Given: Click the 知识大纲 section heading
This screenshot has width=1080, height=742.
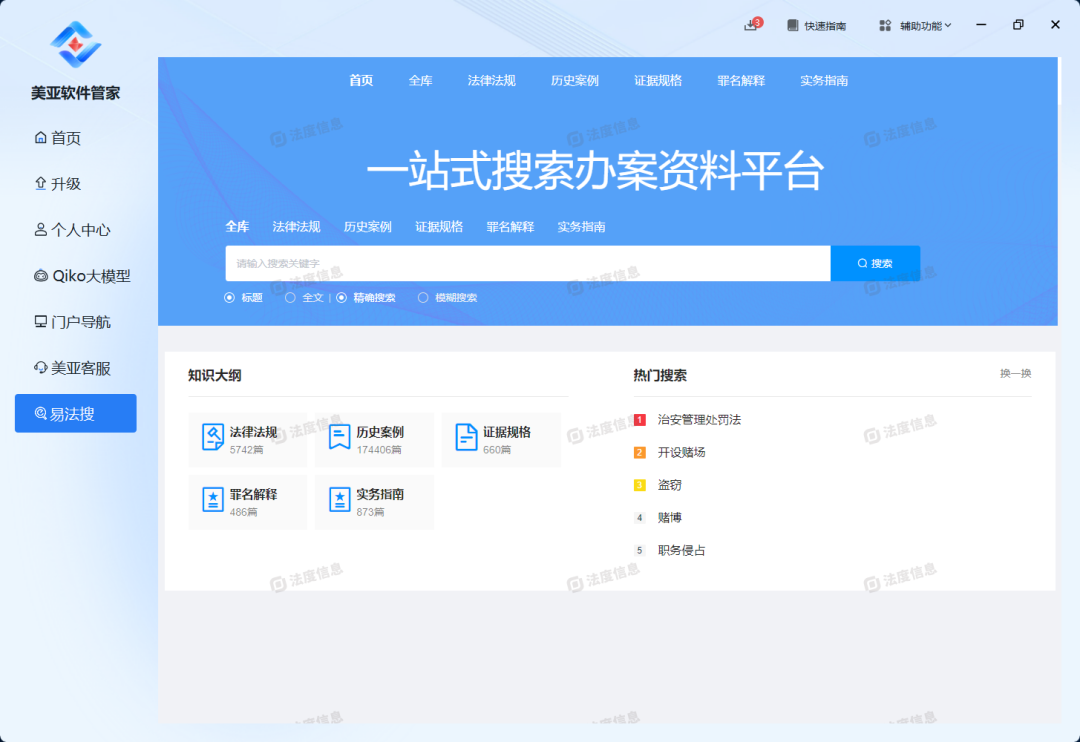Looking at the screenshot, I should 214,375.
